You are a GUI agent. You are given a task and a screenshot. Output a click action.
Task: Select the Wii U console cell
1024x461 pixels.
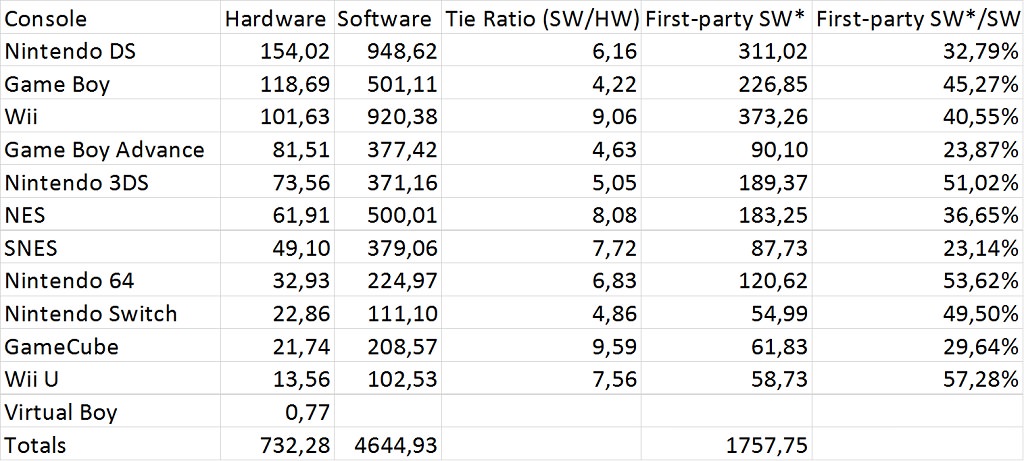click(110, 378)
